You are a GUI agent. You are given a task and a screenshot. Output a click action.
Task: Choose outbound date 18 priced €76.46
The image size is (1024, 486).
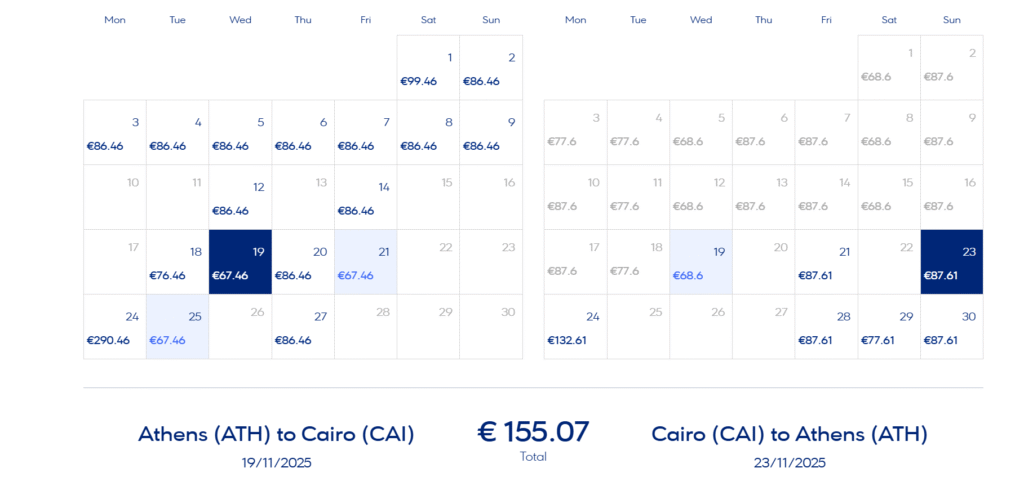click(x=178, y=262)
